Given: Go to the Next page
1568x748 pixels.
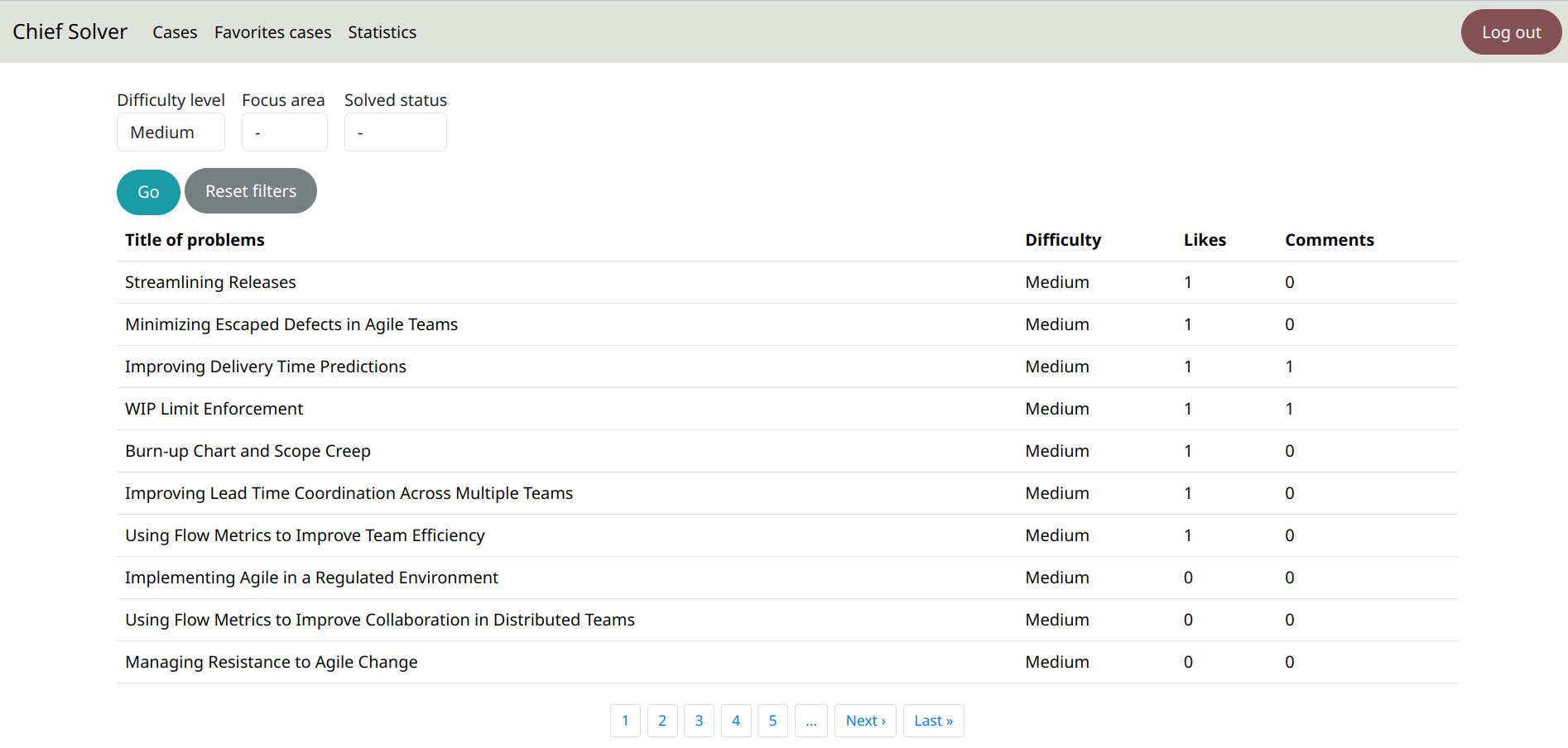Looking at the screenshot, I should tap(865, 721).
